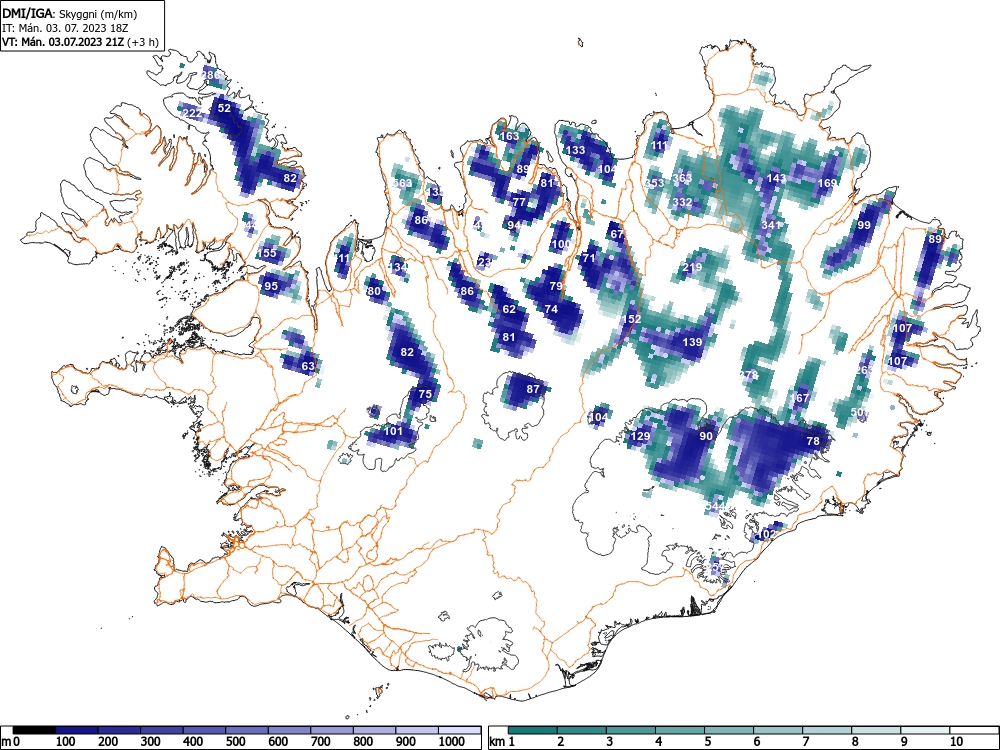Click visibility value '353' on the map

[654, 183]
